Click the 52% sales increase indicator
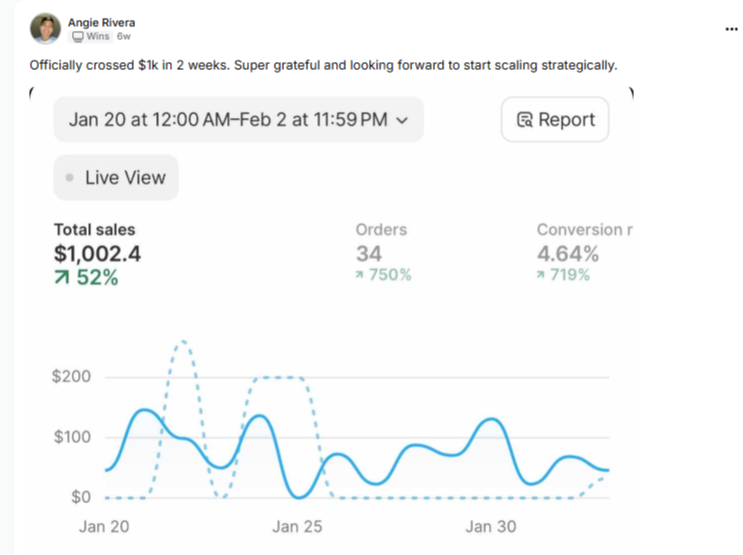The height and width of the screenshot is (555, 743). (x=86, y=277)
